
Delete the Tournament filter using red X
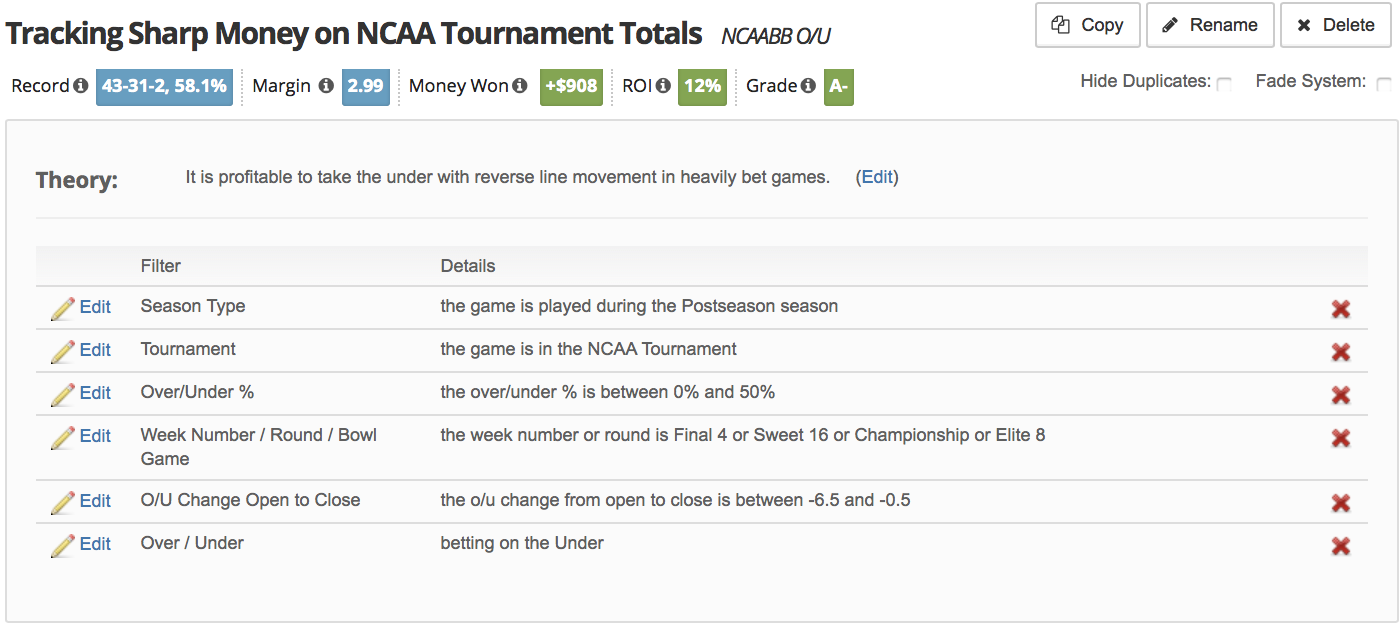(1341, 352)
